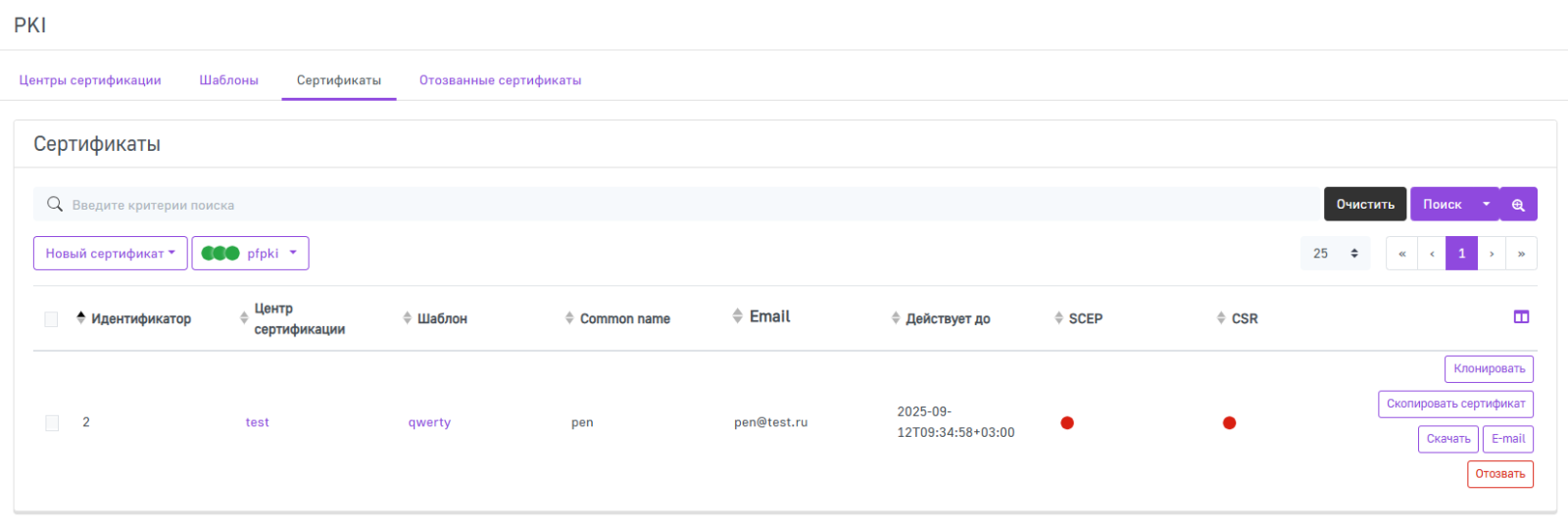Sort by Идентификатор column arrow
Viewport: 1568px width, 527px height.
pos(80,318)
